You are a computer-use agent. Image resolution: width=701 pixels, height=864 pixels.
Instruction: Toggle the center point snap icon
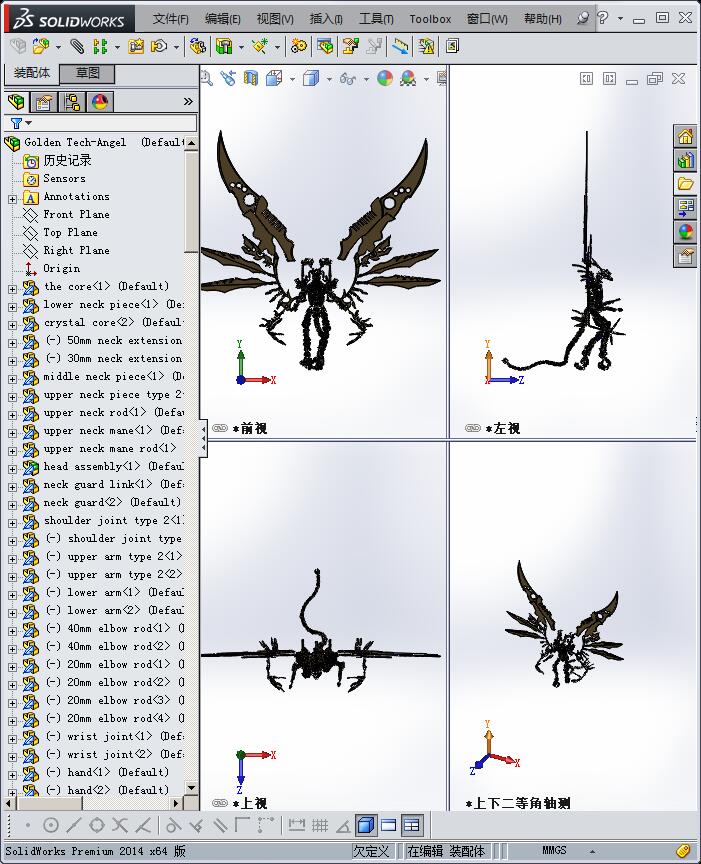[51, 825]
